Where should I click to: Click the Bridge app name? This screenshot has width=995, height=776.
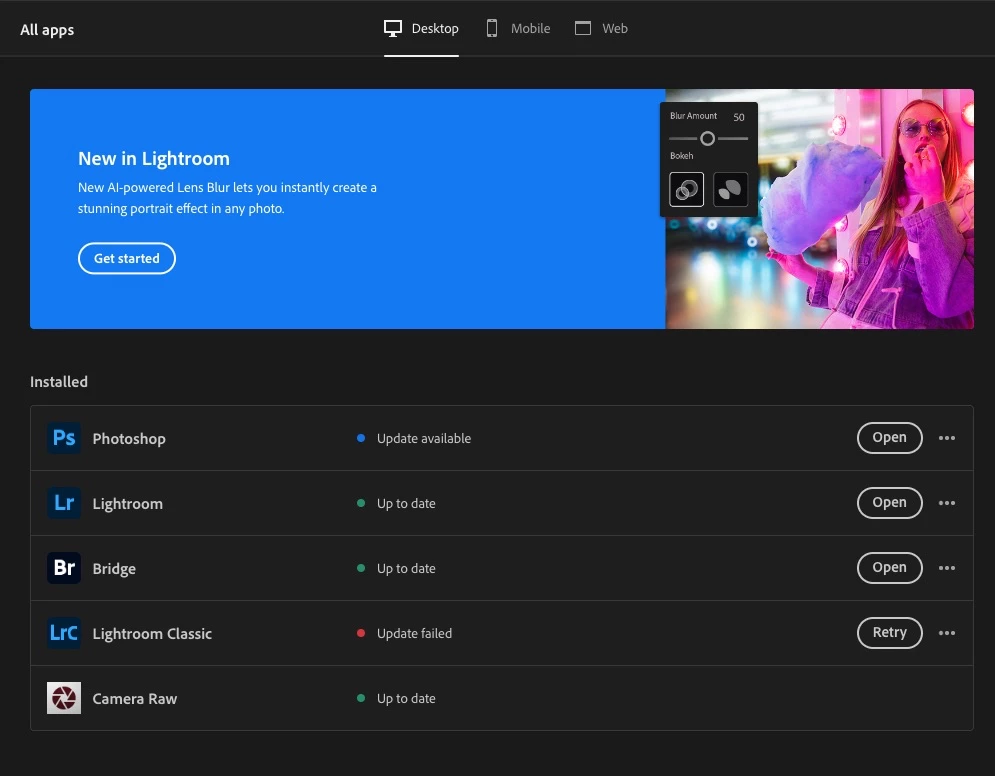click(x=114, y=569)
